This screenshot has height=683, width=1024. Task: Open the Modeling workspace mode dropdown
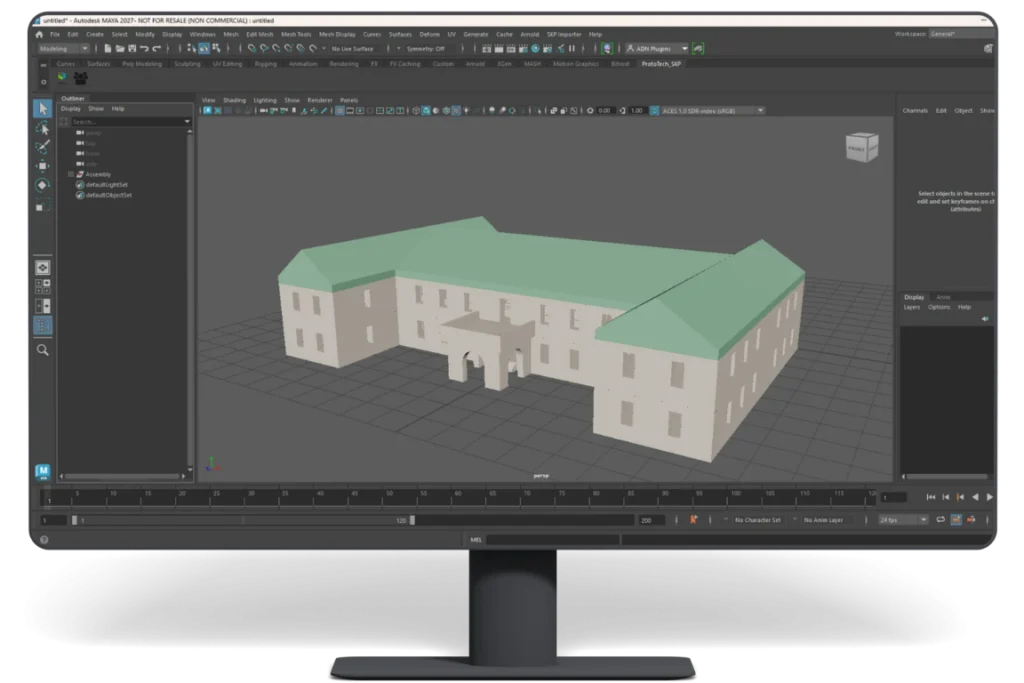[x=63, y=48]
